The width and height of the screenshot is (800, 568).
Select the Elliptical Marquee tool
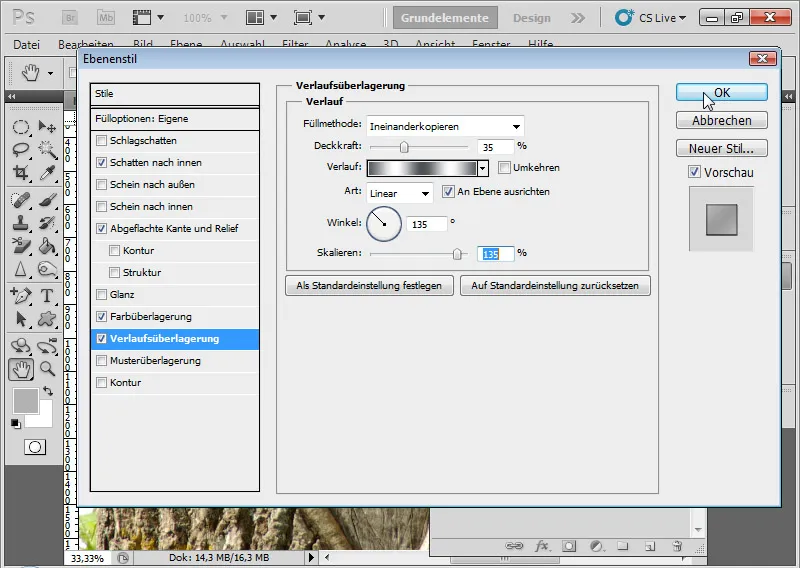(20, 127)
